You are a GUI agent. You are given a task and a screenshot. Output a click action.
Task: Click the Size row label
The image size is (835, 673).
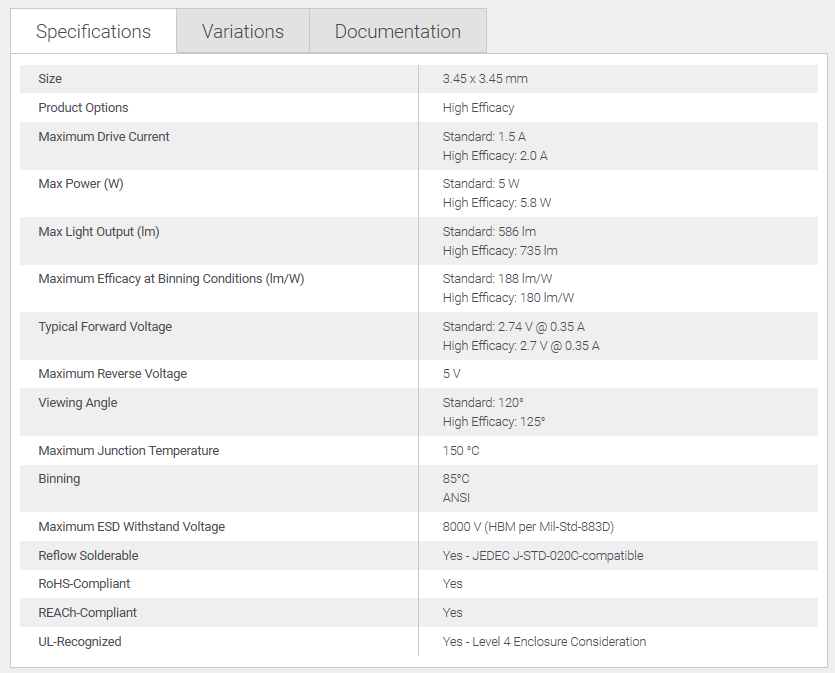click(50, 79)
